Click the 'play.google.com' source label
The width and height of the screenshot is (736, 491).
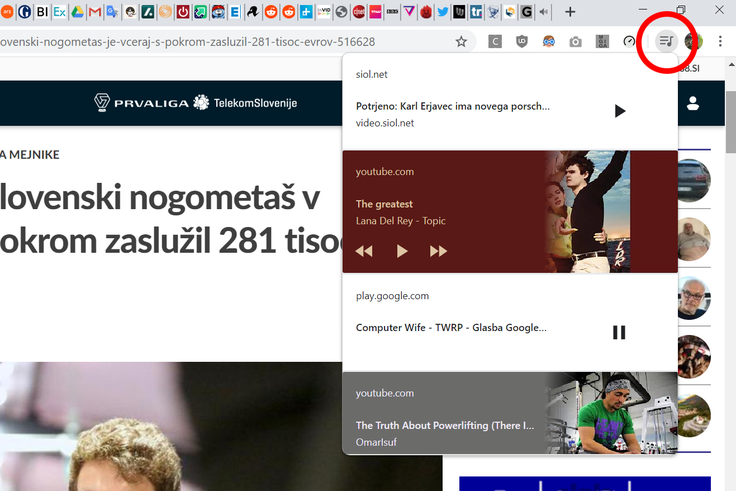[x=392, y=296]
